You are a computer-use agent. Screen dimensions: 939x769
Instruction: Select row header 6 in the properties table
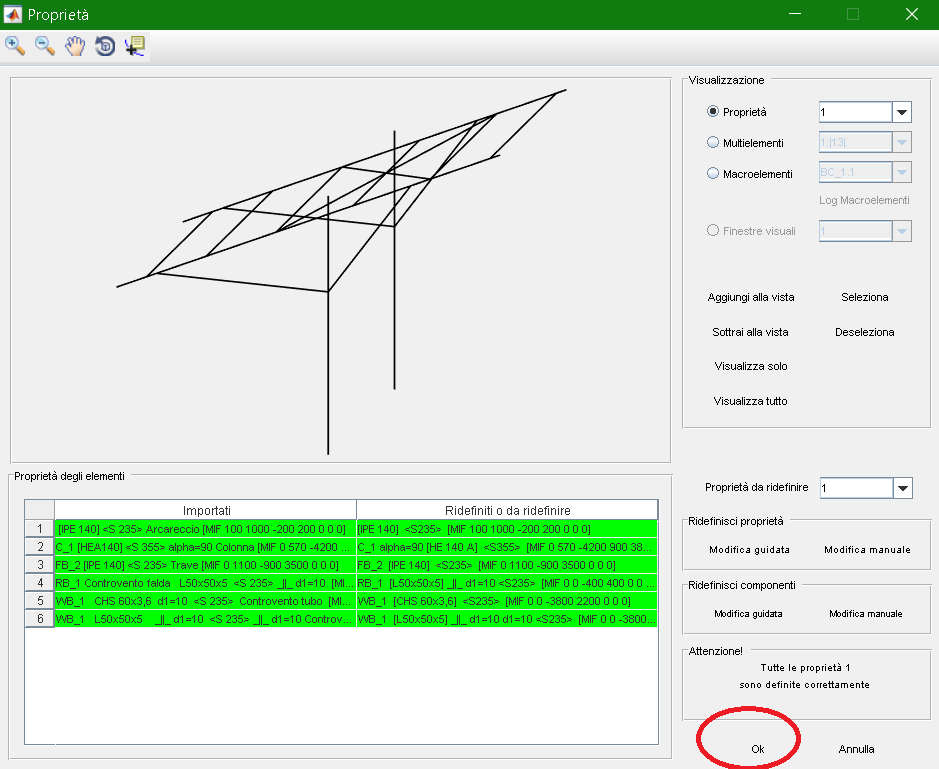(40, 619)
